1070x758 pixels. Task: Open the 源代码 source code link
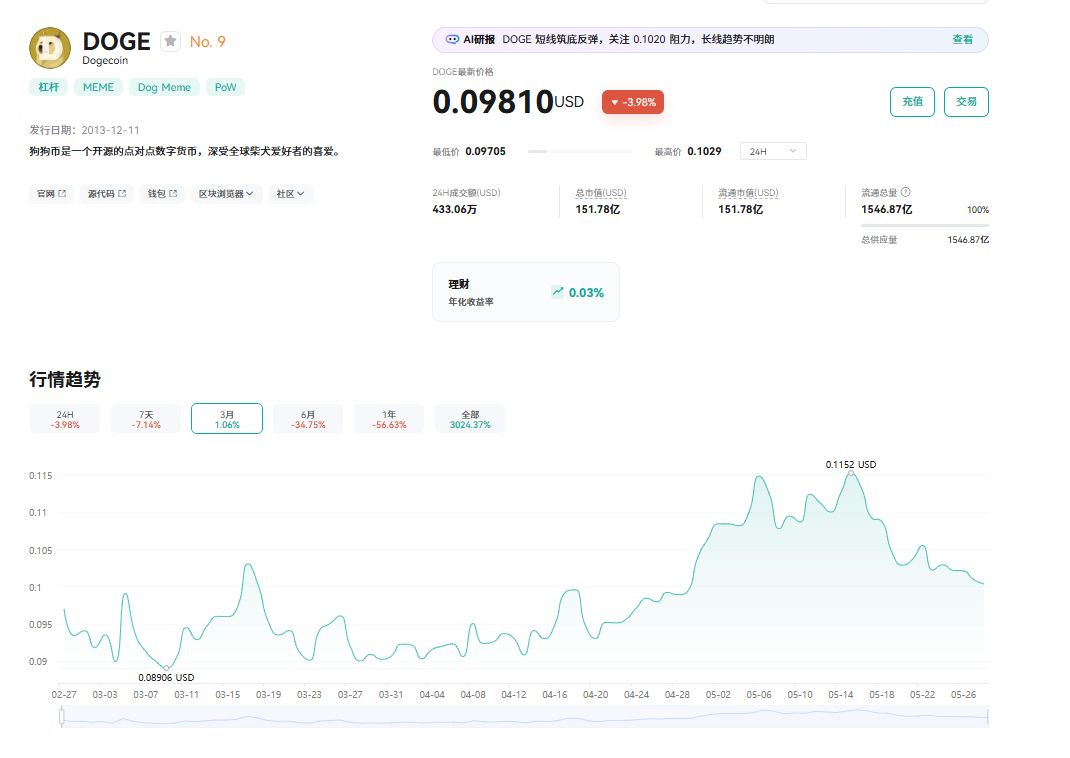pyautogui.click(x=107, y=194)
